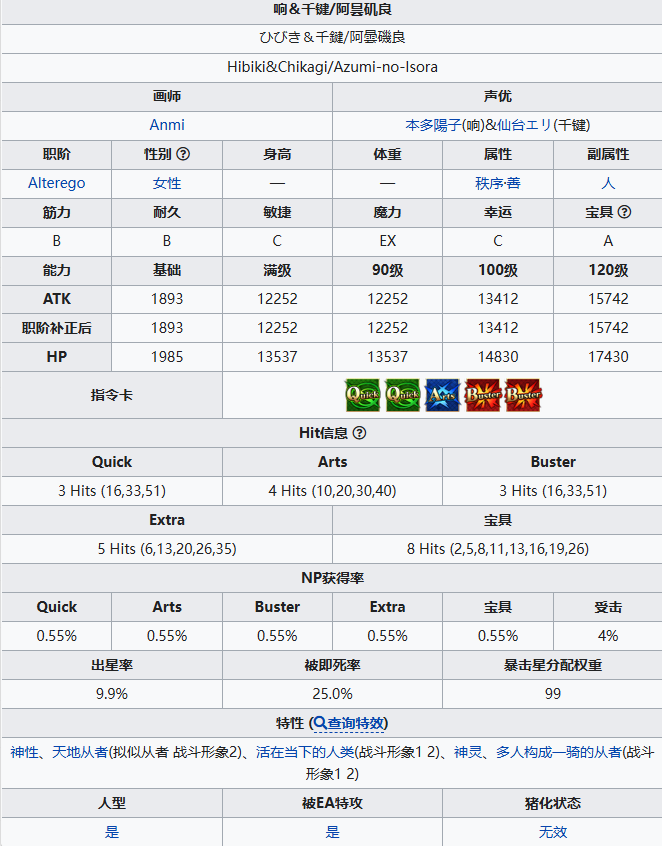Click the help icon beside Hit信息
Image resolution: width=662 pixels, height=846 pixels.
tap(359, 433)
